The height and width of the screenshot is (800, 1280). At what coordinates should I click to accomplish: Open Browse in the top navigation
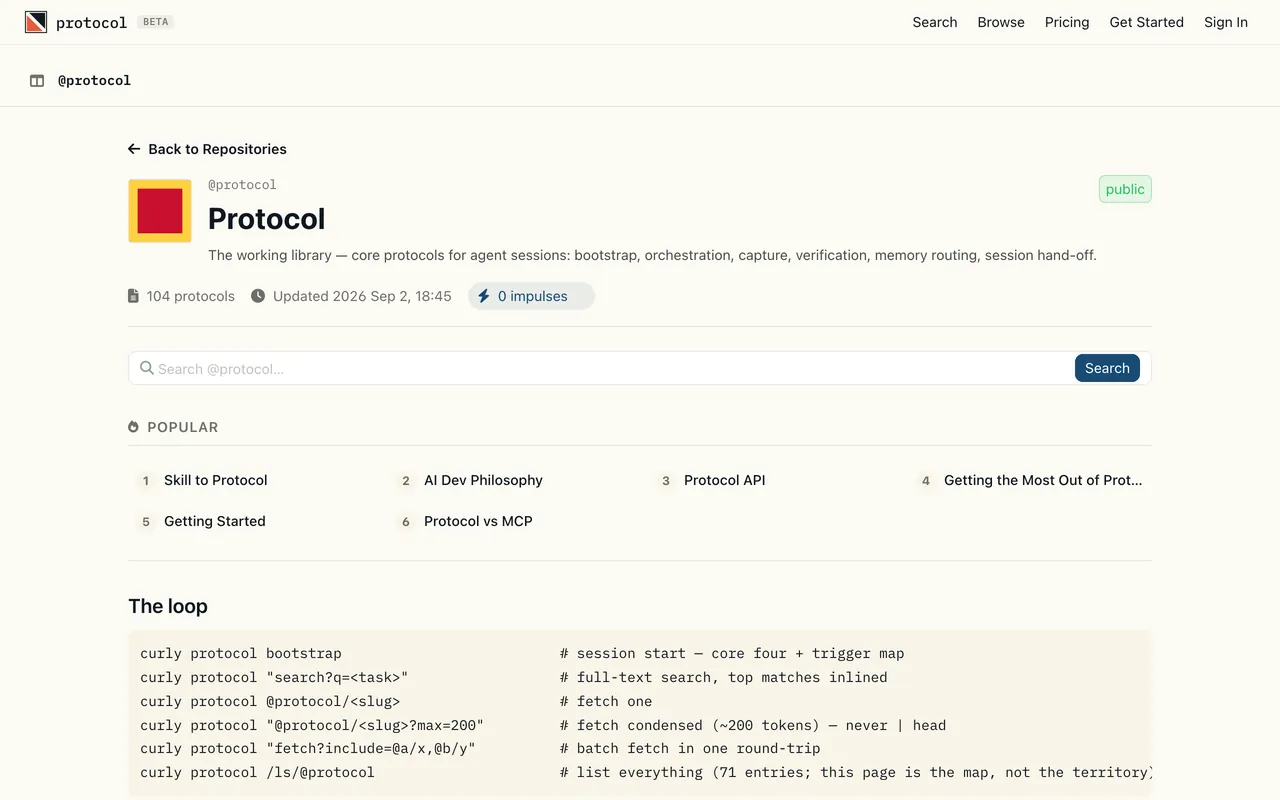1001,22
